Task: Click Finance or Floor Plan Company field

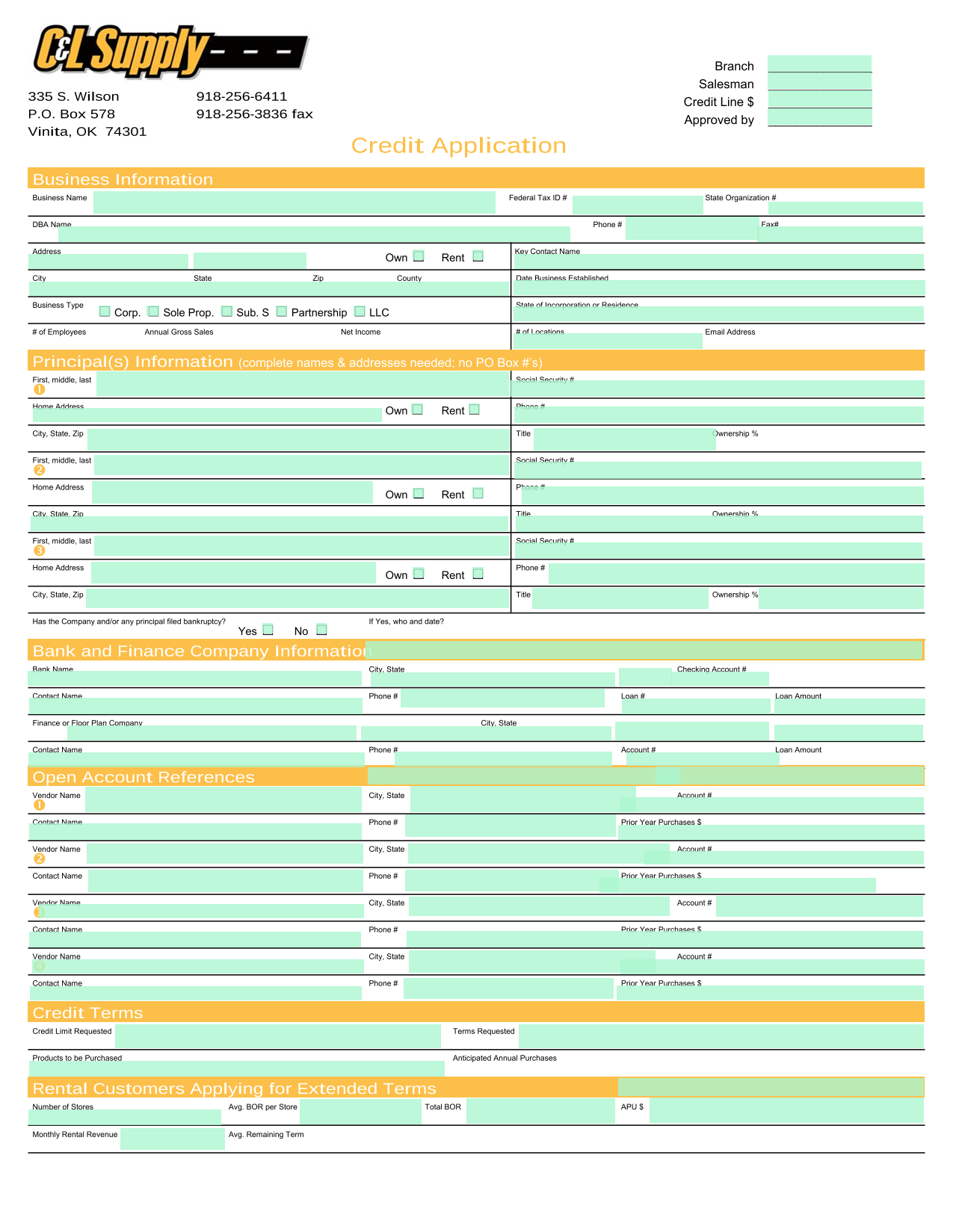Action: click(212, 733)
